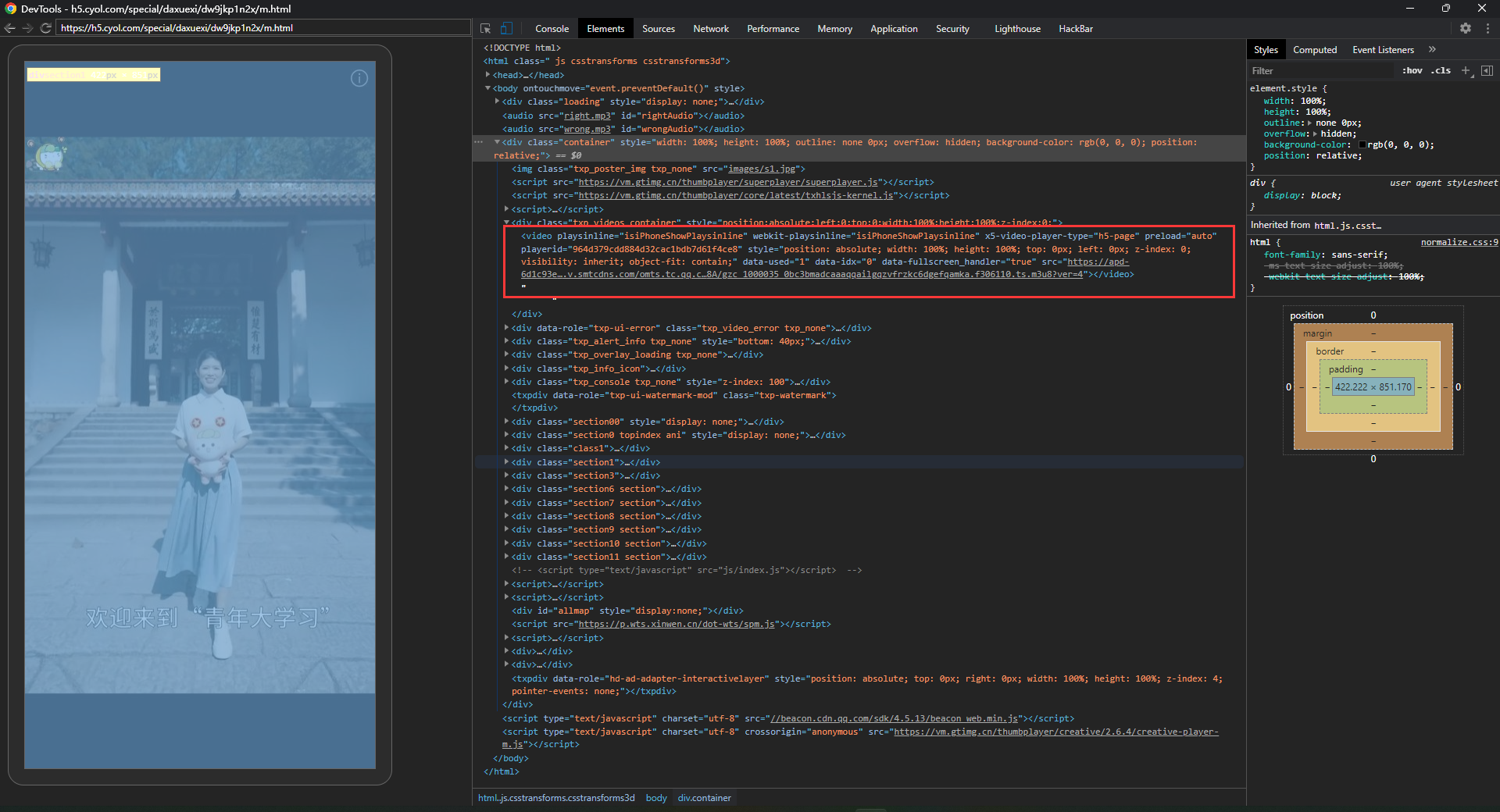Viewport: 1500px width, 812px height.
Task: Expand the overflow shorthand in element.style
Action: (1315, 134)
